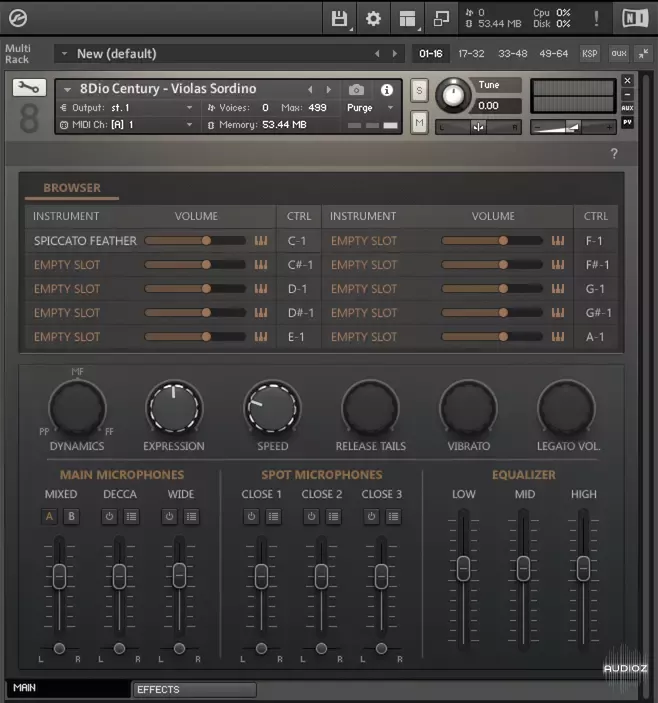Click the KSP button
The width and height of the screenshot is (658, 703).
[x=589, y=54]
